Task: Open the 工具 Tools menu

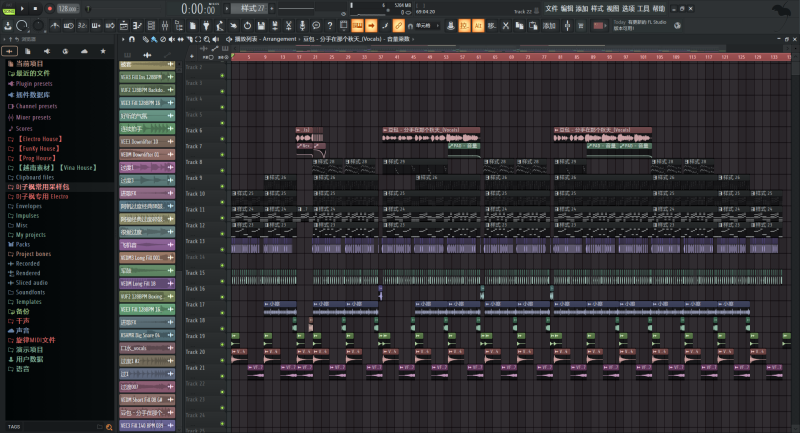Action: (x=643, y=9)
